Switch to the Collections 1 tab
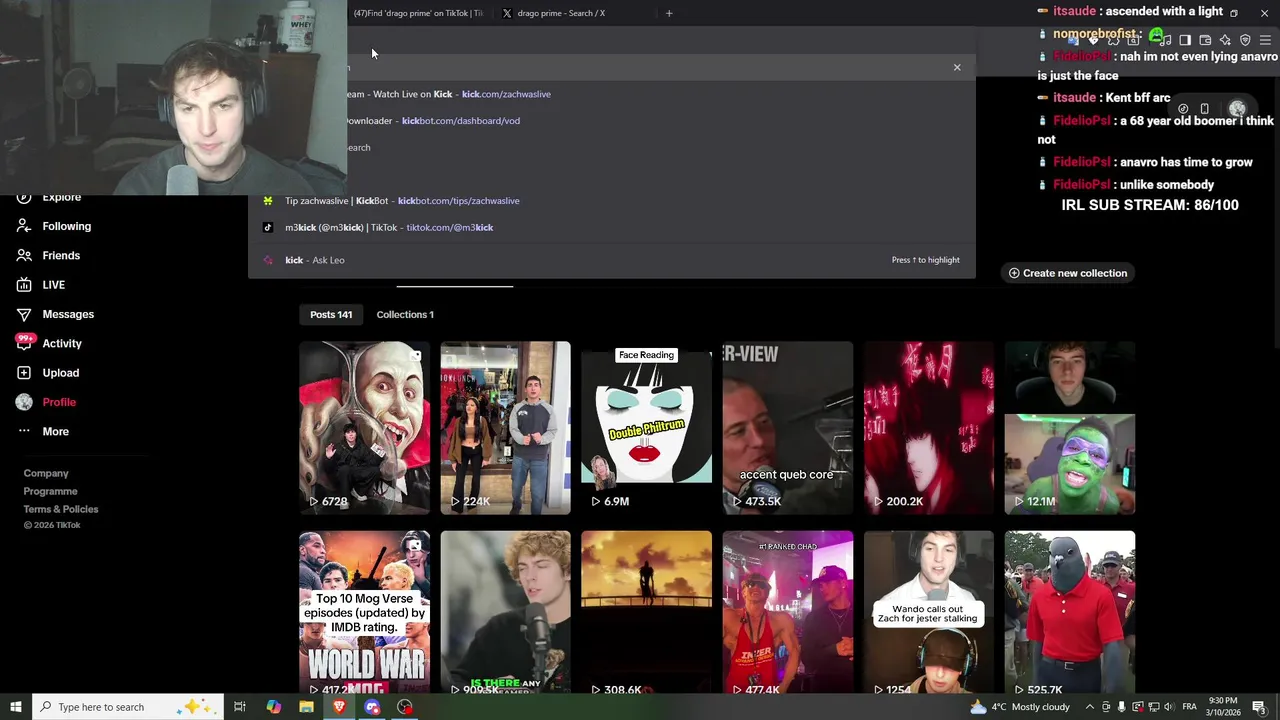Screen dimensions: 1280x720 pyautogui.click(x=405, y=314)
